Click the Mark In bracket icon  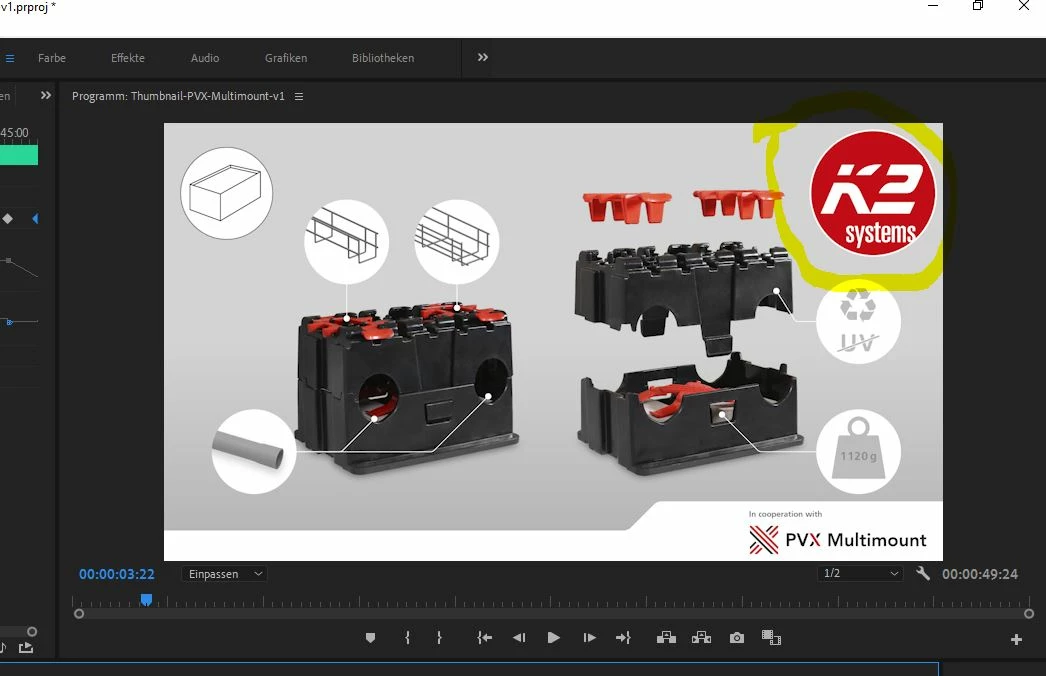click(407, 638)
